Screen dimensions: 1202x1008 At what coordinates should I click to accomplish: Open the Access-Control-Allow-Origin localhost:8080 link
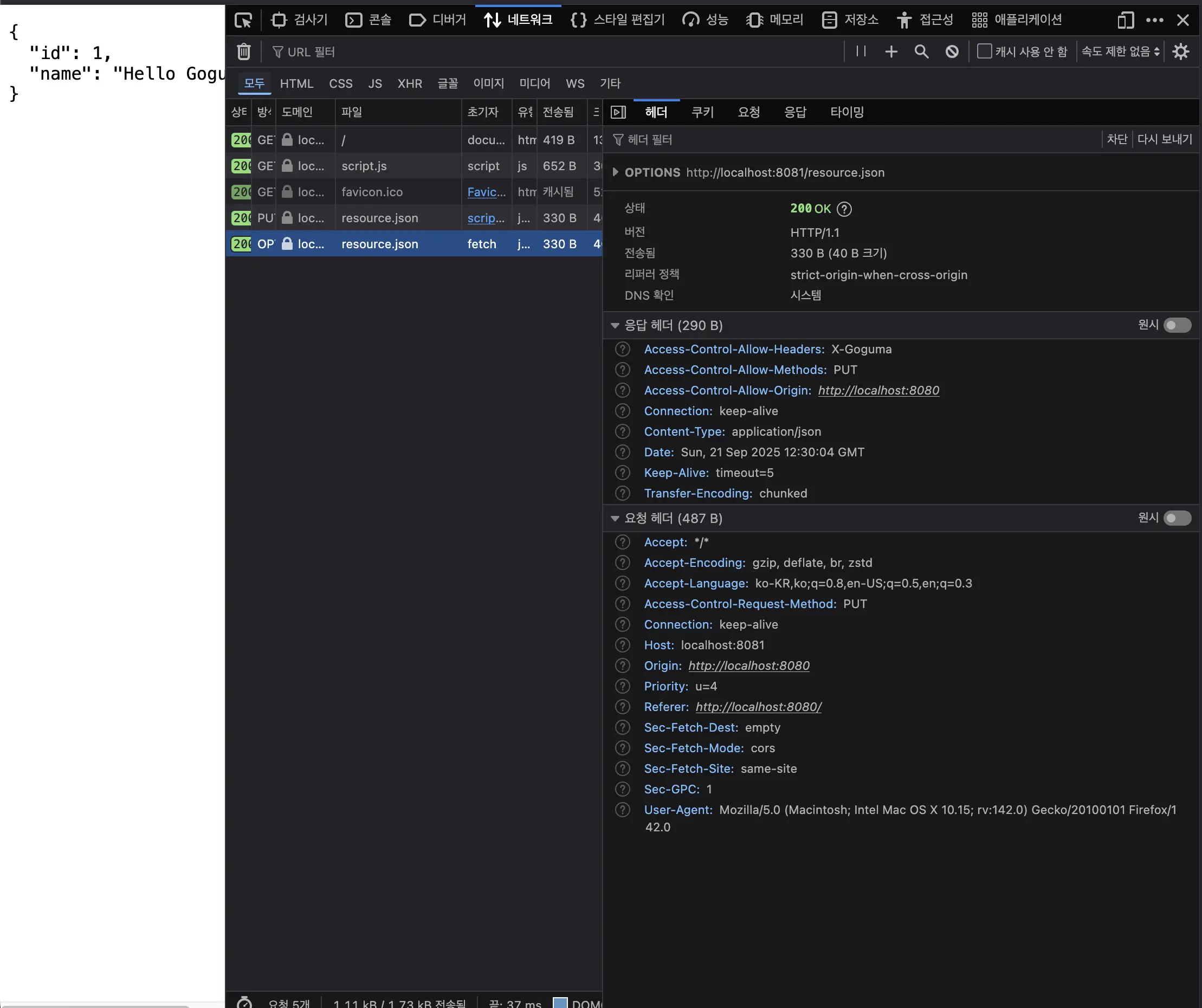coord(878,390)
